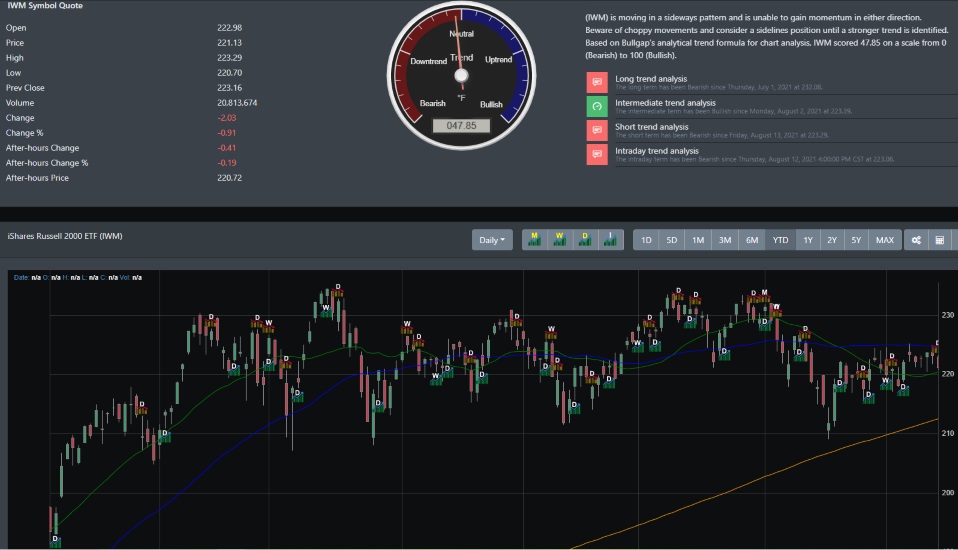Select the 6M time range
The width and height of the screenshot is (958, 550).
click(751, 240)
